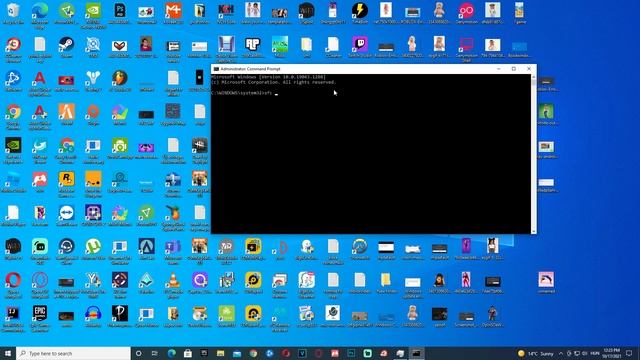Open CCleaner Browser desktop shortcut
Viewport: 640px width, 360px height.
pyautogui.click(x=13, y=49)
